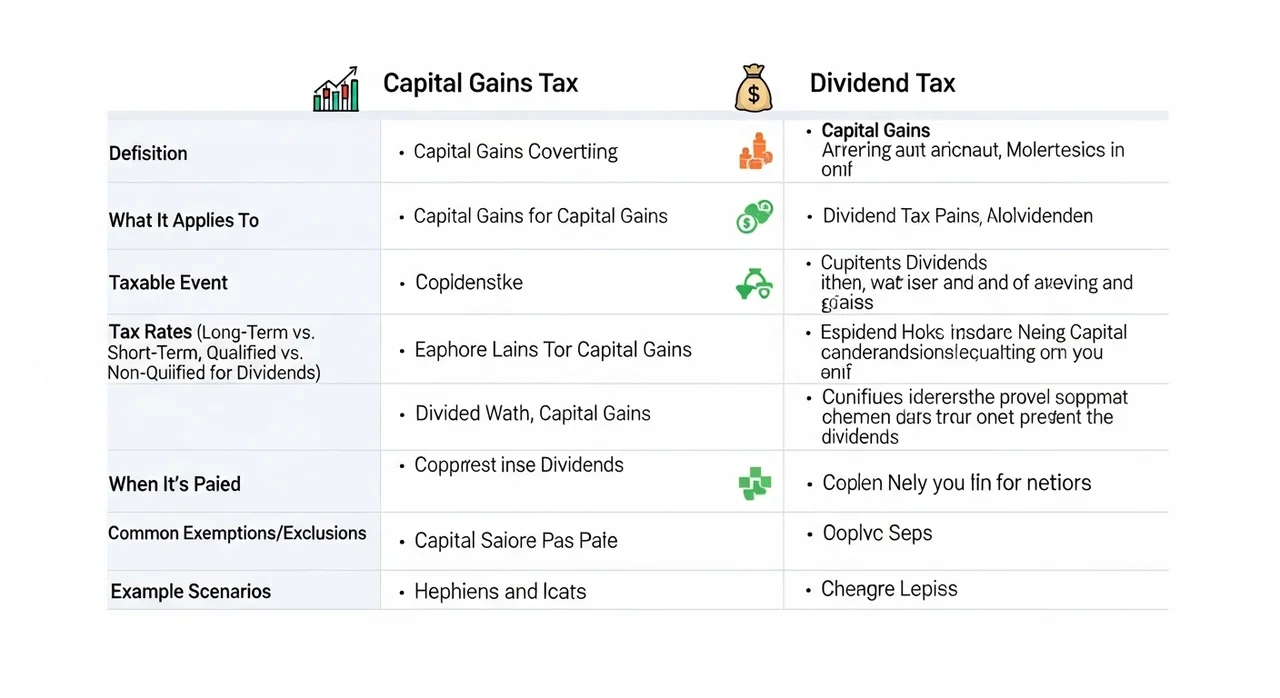Click the green icon in Taxable Event row

pos(753,285)
